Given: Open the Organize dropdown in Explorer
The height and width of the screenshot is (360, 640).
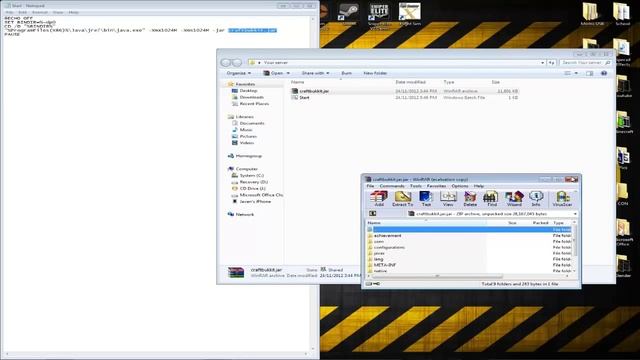Looking at the screenshot, I should [239, 73].
